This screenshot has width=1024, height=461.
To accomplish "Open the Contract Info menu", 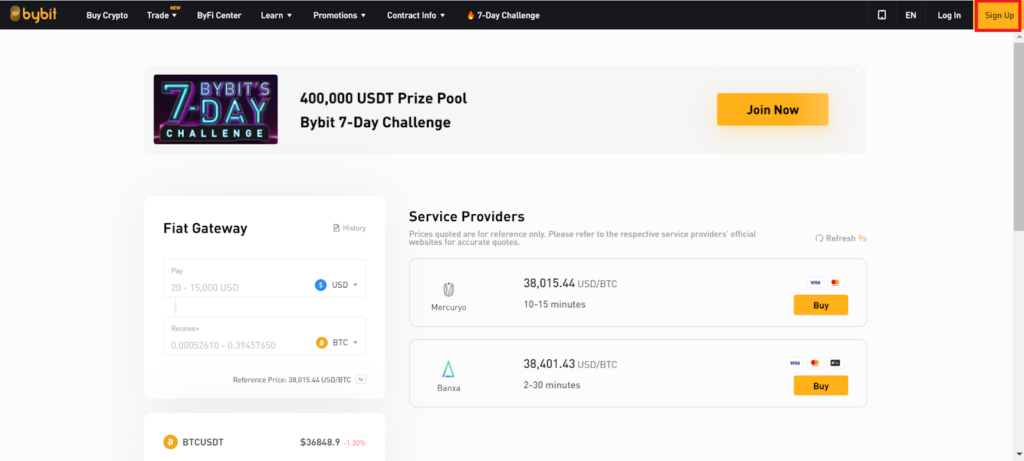I will coord(417,16).
